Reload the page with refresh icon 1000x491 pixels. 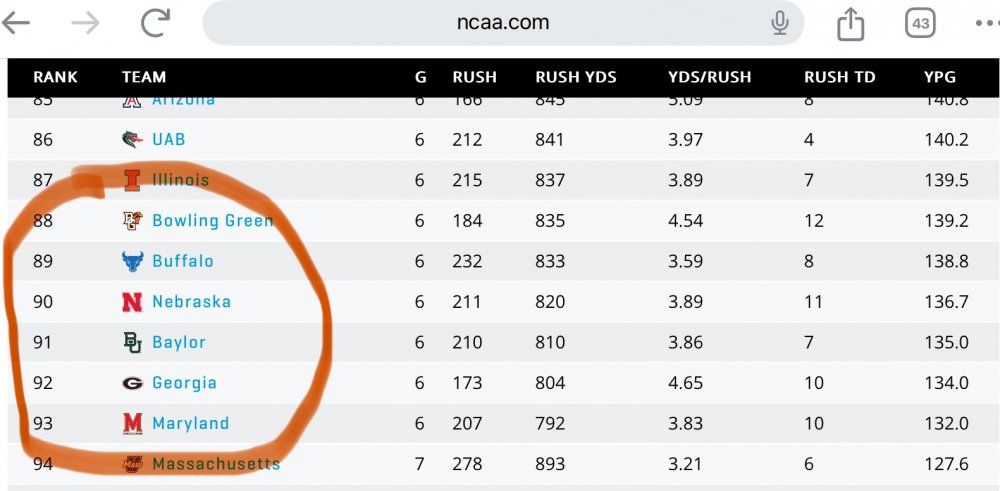tap(155, 23)
